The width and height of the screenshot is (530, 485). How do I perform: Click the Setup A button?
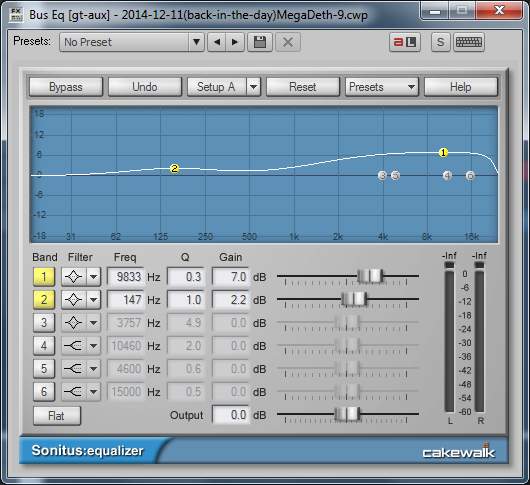(217, 87)
